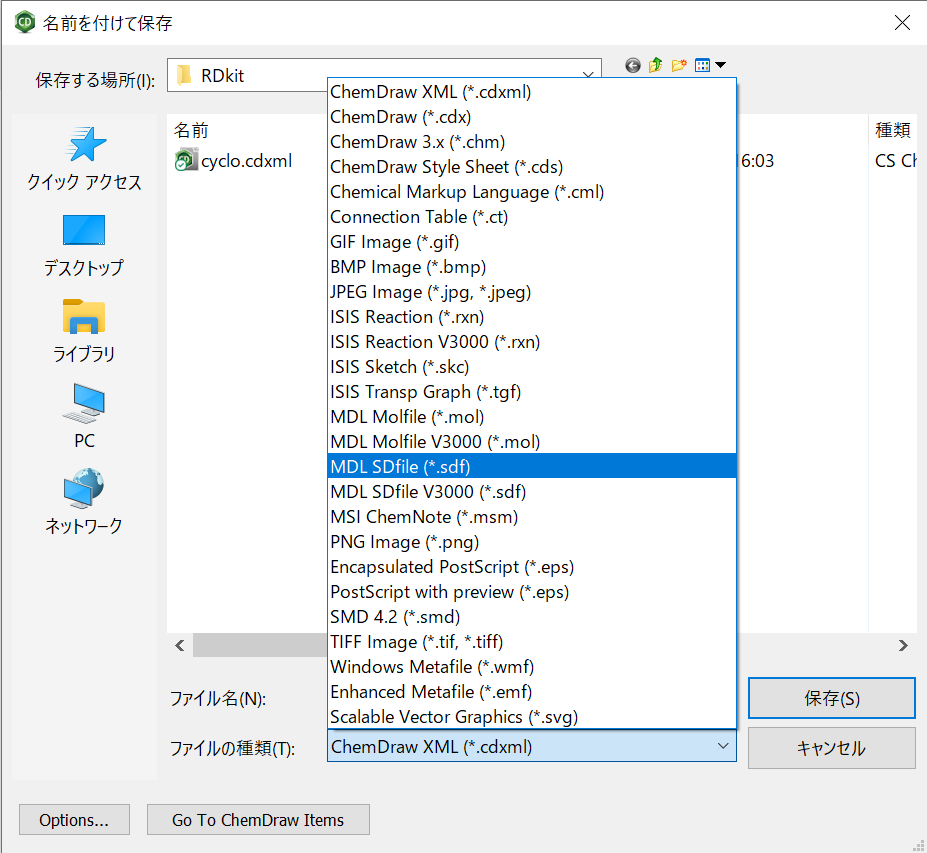Select GIF Image (*.gif) format

(x=531, y=242)
